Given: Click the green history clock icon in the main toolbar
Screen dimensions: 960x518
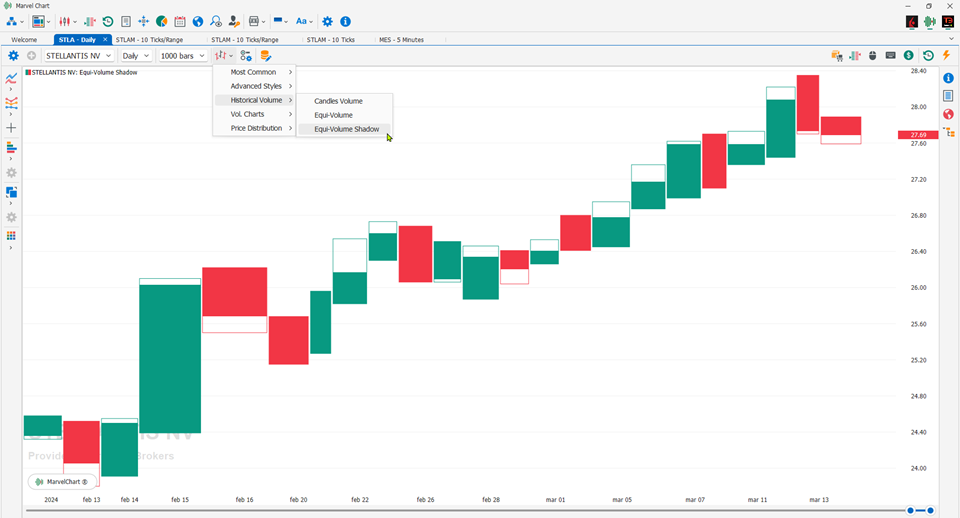Looking at the screenshot, I should (x=108, y=21).
